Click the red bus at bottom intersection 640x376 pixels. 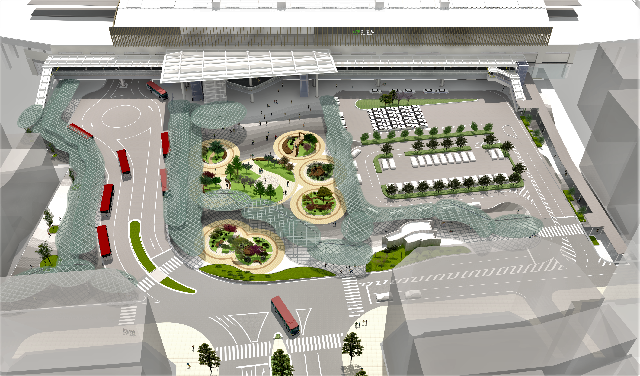coord(285,316)
